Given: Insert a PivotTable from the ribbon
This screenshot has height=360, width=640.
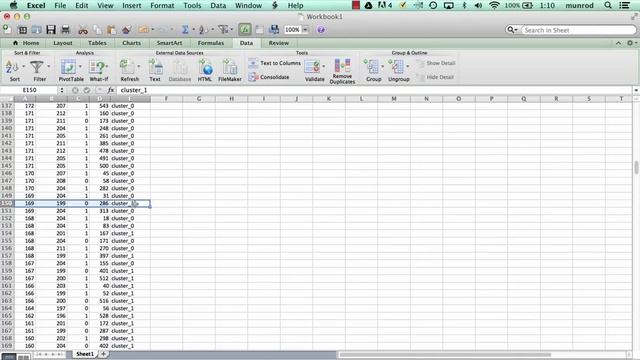Looking at the screenshot, I should 68,67.
